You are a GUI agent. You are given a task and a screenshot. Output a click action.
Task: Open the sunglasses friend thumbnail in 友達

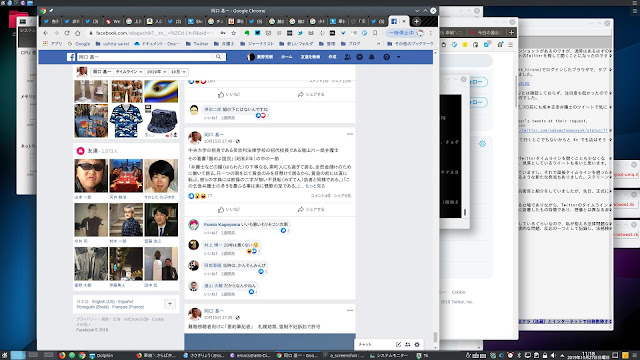[x=91, y=176]
